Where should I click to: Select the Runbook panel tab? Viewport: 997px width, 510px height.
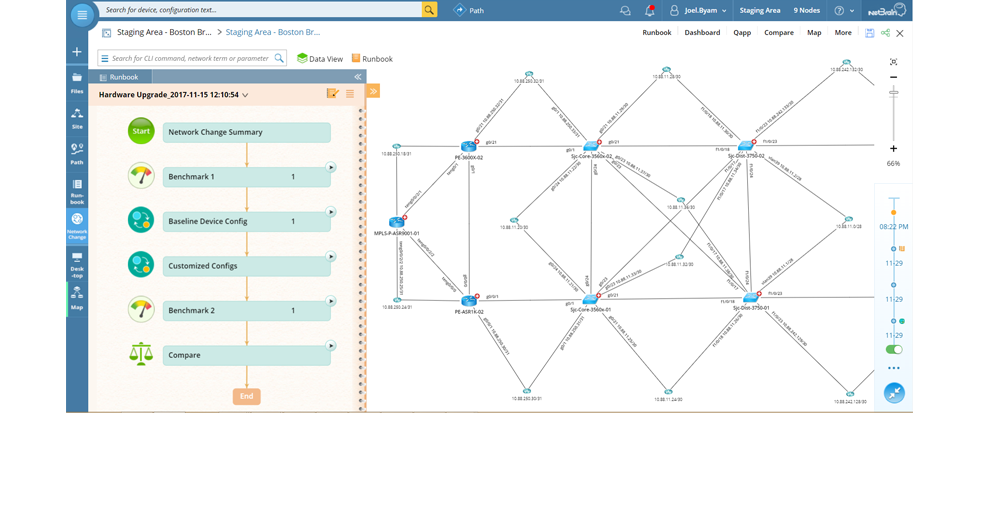coord(120,77)
